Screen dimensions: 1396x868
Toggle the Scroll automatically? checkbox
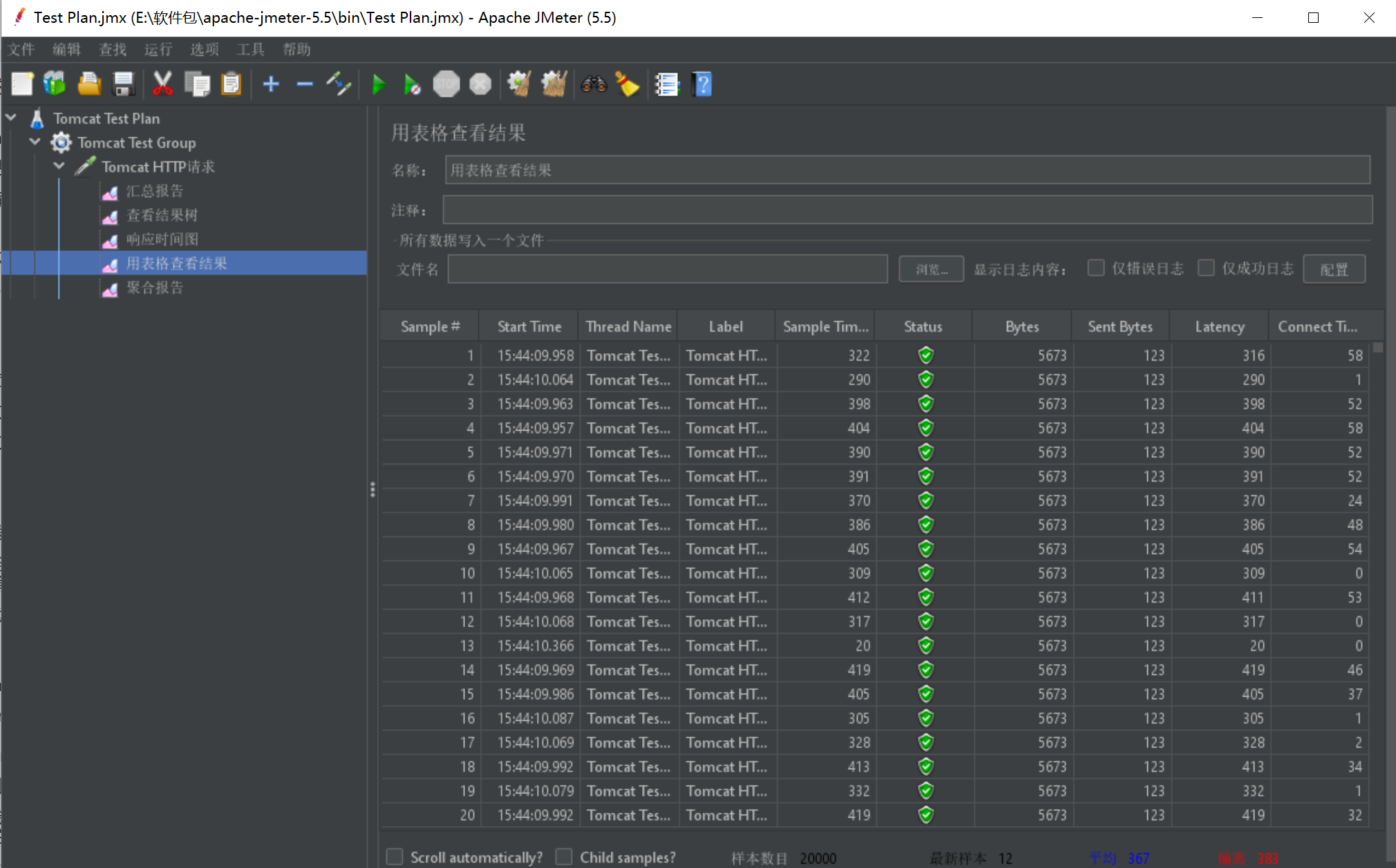click(395, 857)
